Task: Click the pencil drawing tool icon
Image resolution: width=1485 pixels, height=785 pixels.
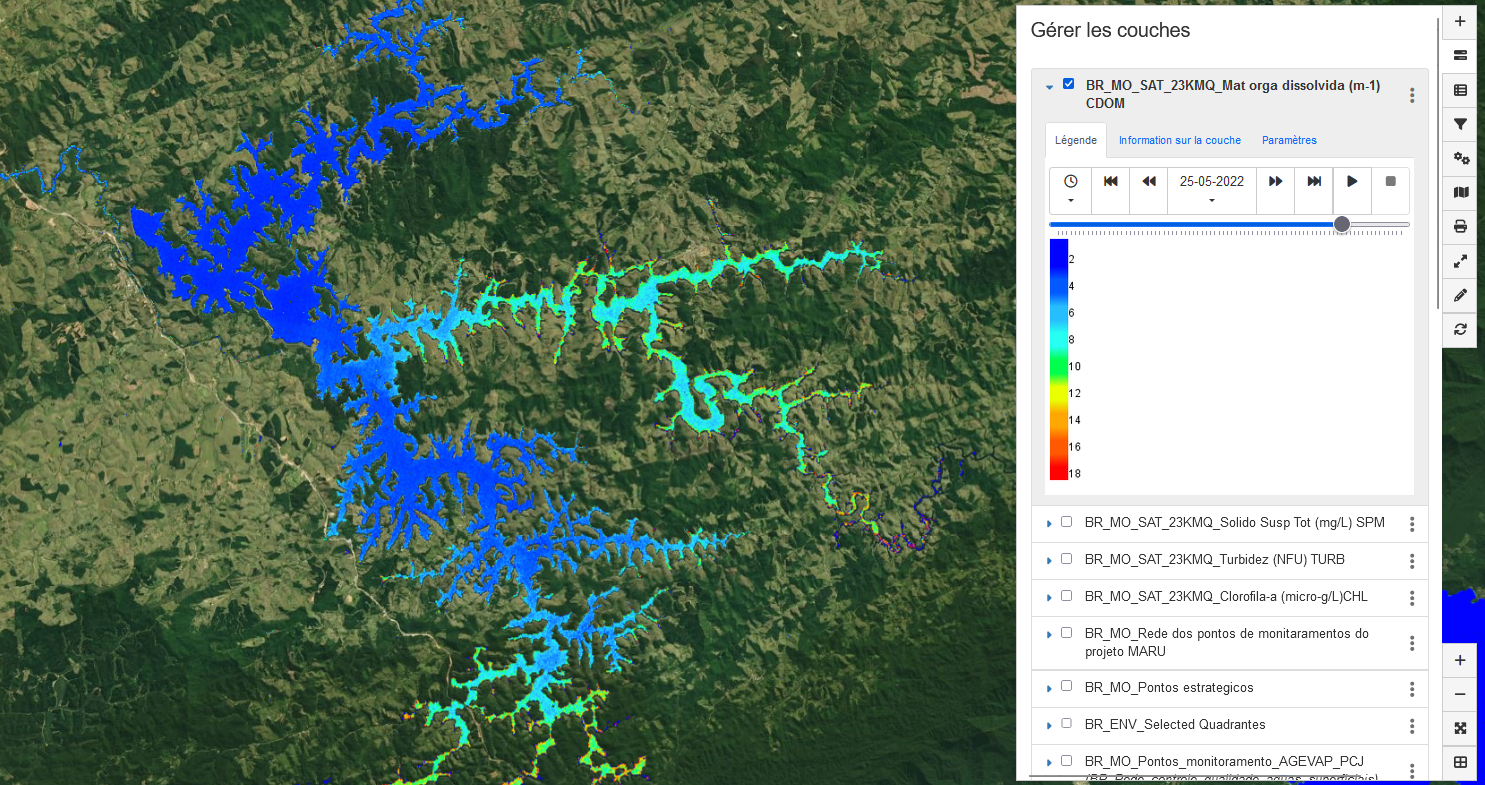Action: tap(1460, 295)
